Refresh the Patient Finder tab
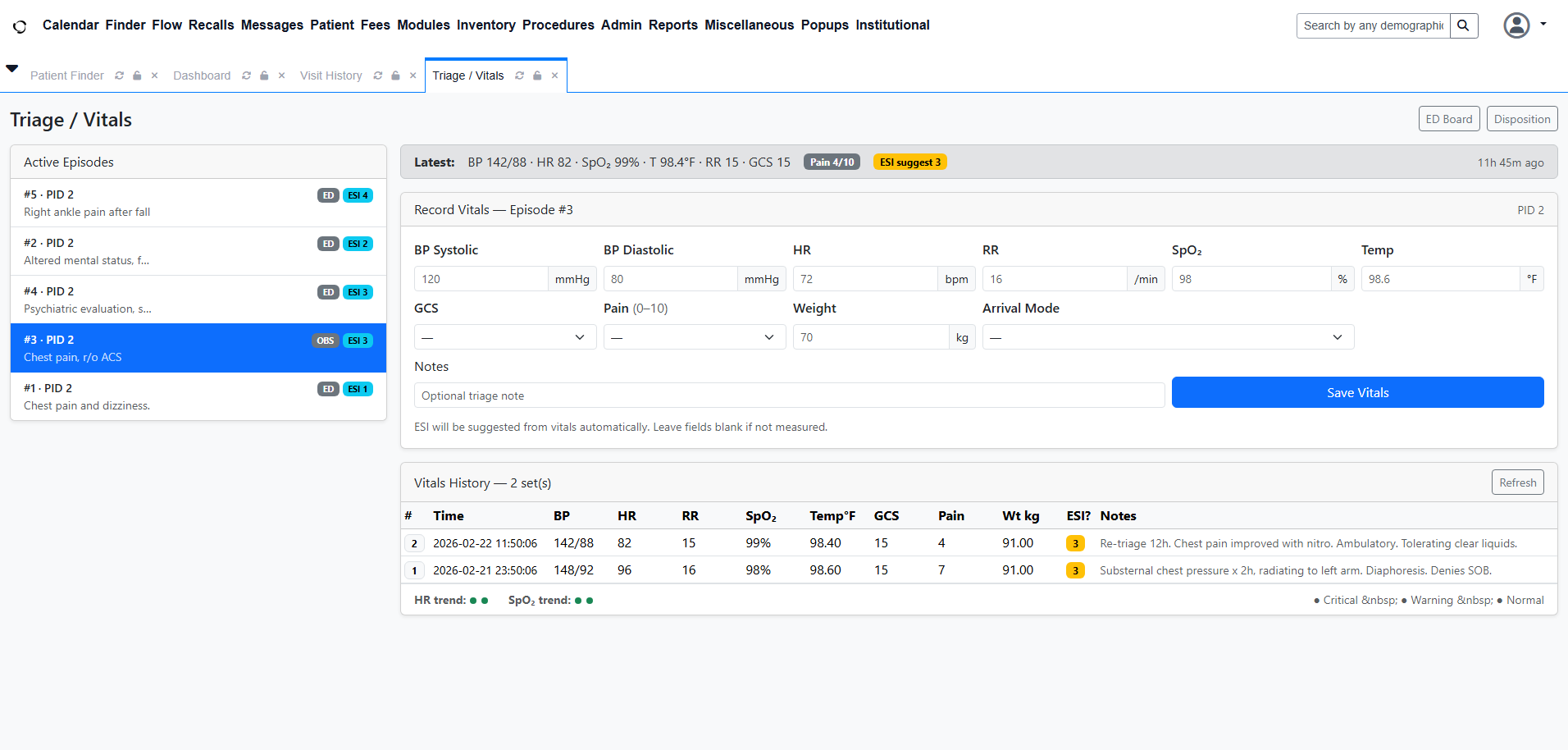This screenshot has height=750, width=1568. [x=119, y=75]
